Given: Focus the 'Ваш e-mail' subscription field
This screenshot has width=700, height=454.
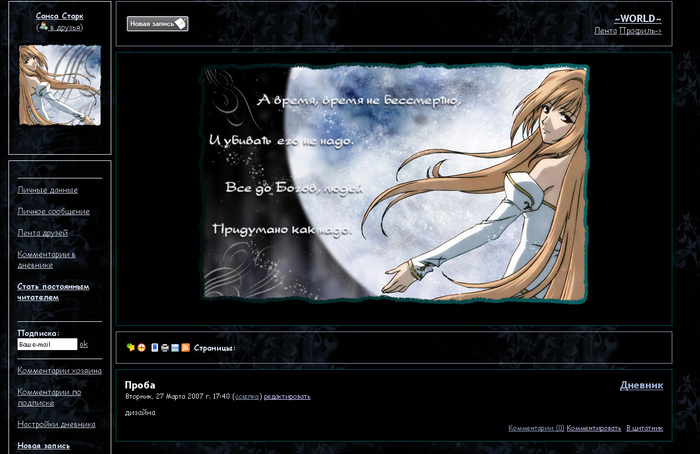Looking at the screenshot, I should click(x=47, y=344).
